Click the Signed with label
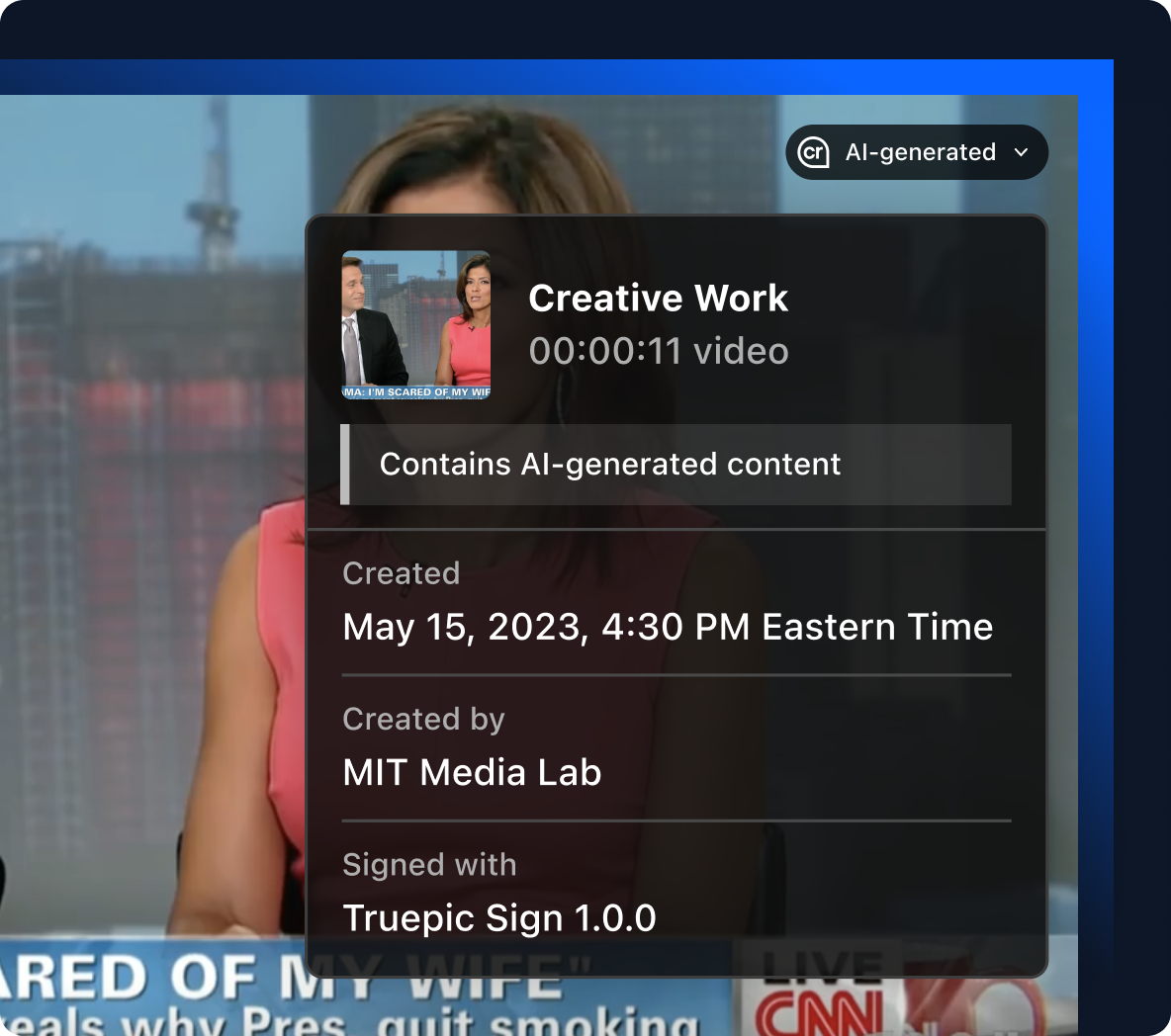The height and width of the screenshot is (1036, 1171). tap(429, 864)
